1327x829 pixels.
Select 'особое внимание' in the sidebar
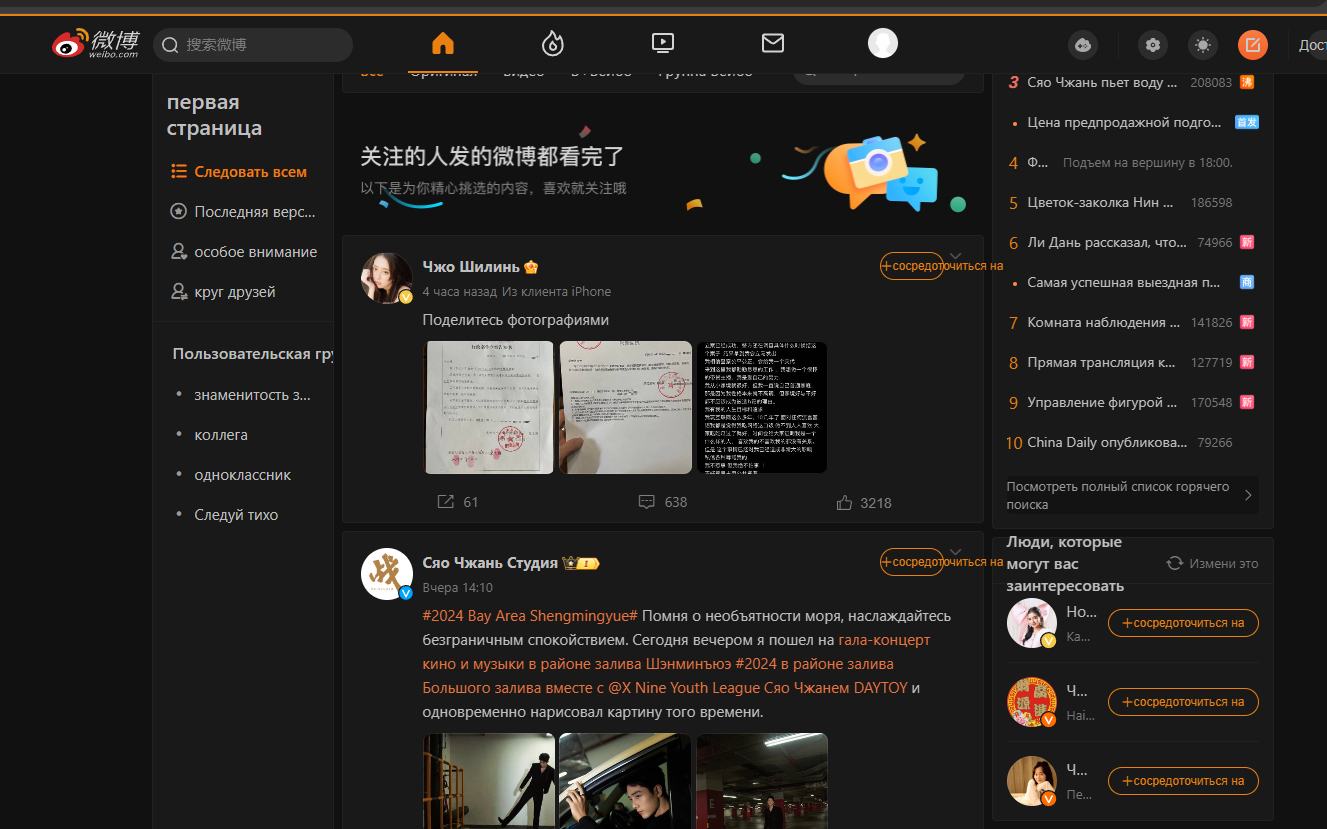(x=243, y=252)
